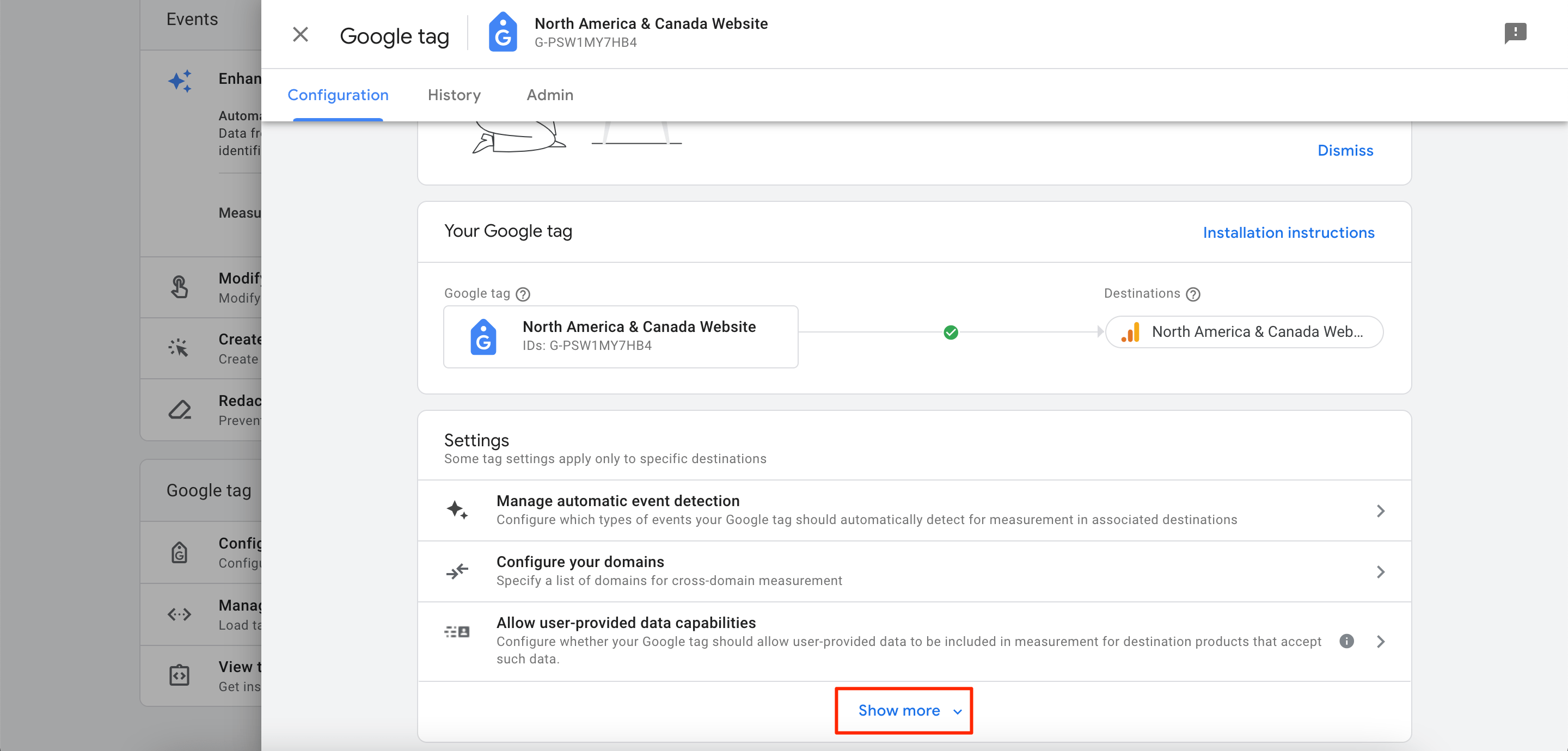Click the feedback icon top right corner
This screenshot has width=1568, height=751.
tap(1516, 33)
